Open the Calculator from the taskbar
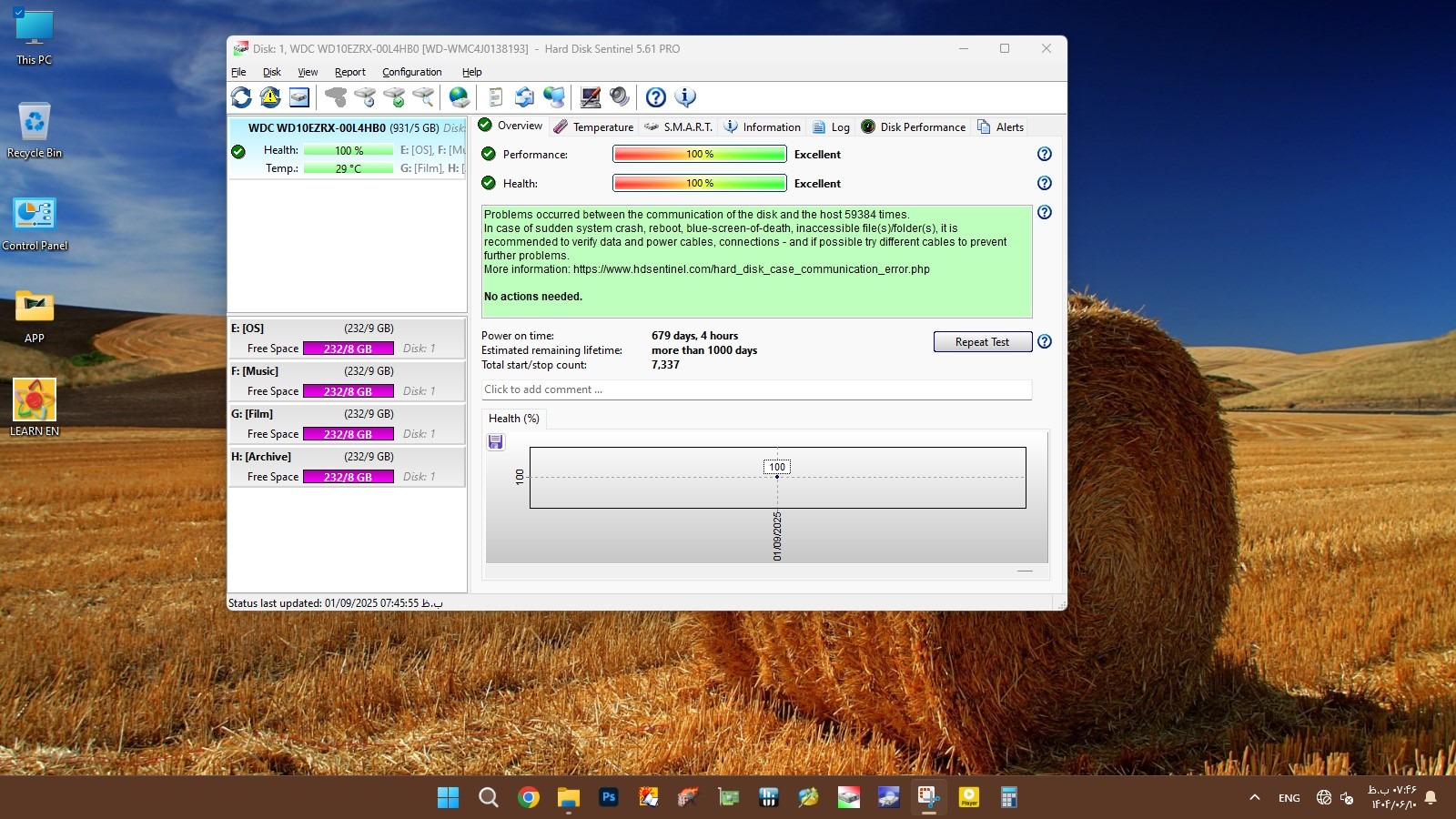 [x=1009, y=798]
